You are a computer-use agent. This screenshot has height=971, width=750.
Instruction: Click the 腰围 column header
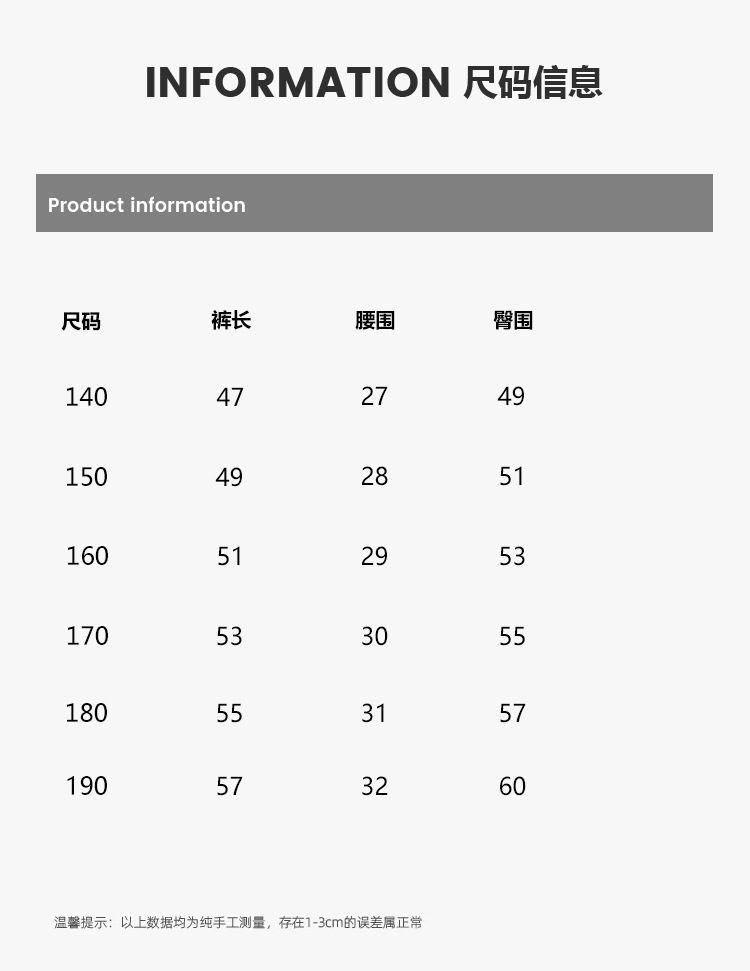[375, 320]
